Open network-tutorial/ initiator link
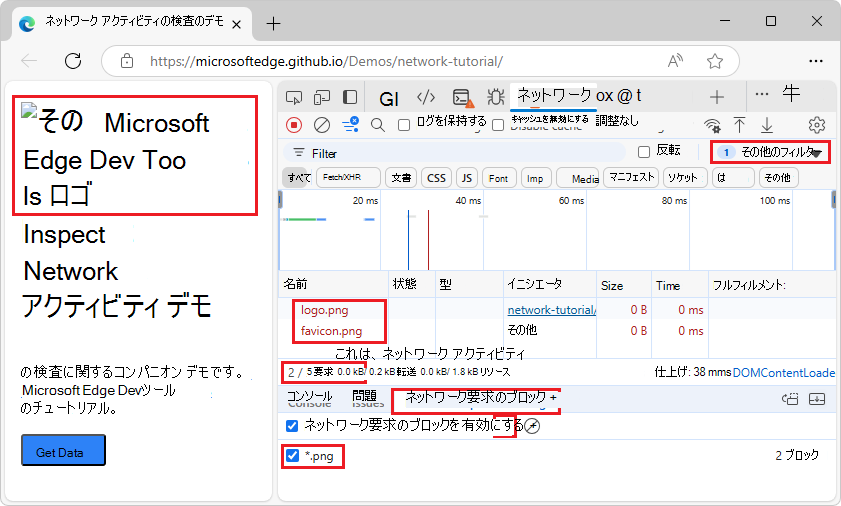 (x=552, y=310)
